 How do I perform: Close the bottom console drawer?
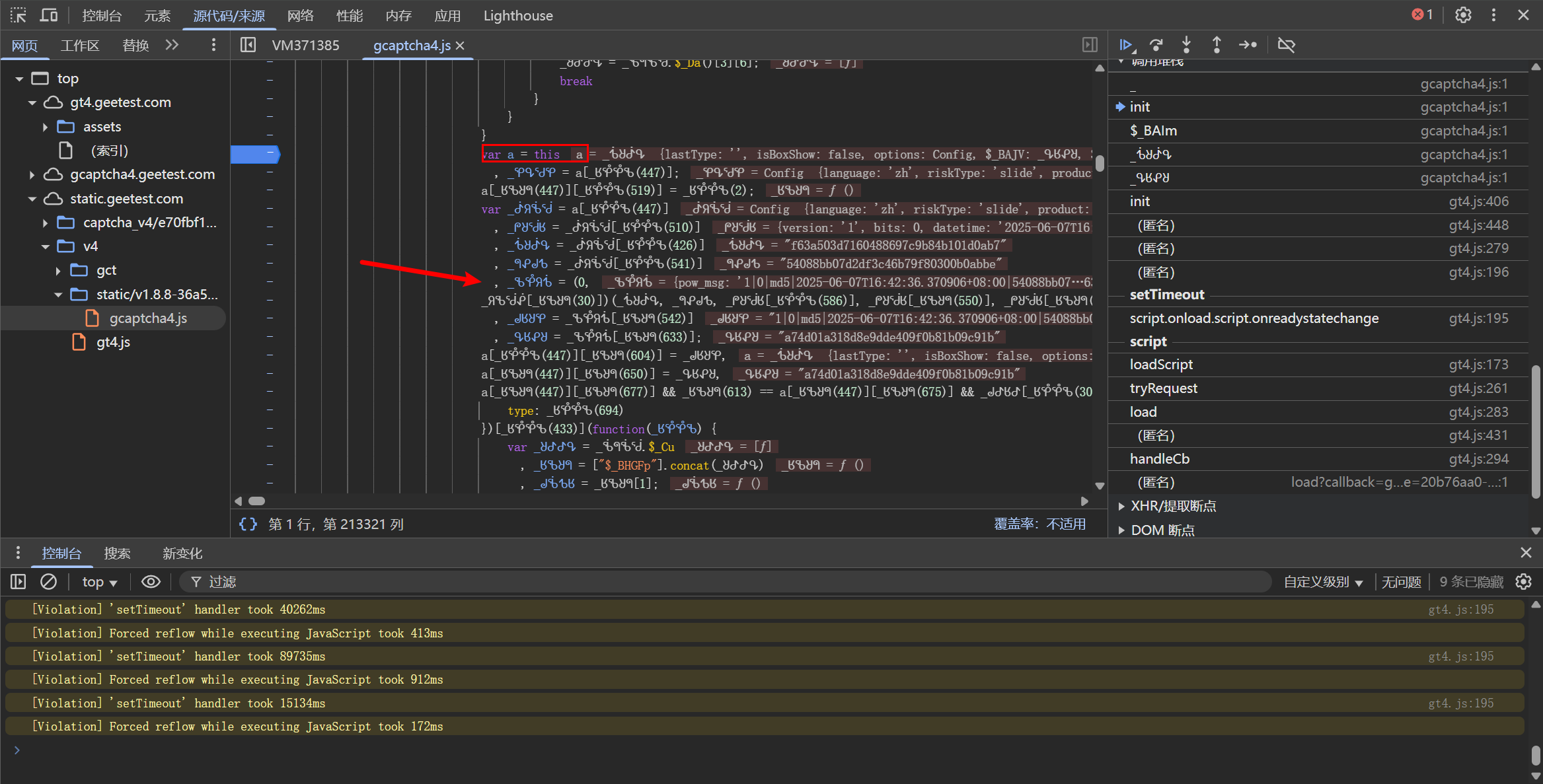(1526, 553)
